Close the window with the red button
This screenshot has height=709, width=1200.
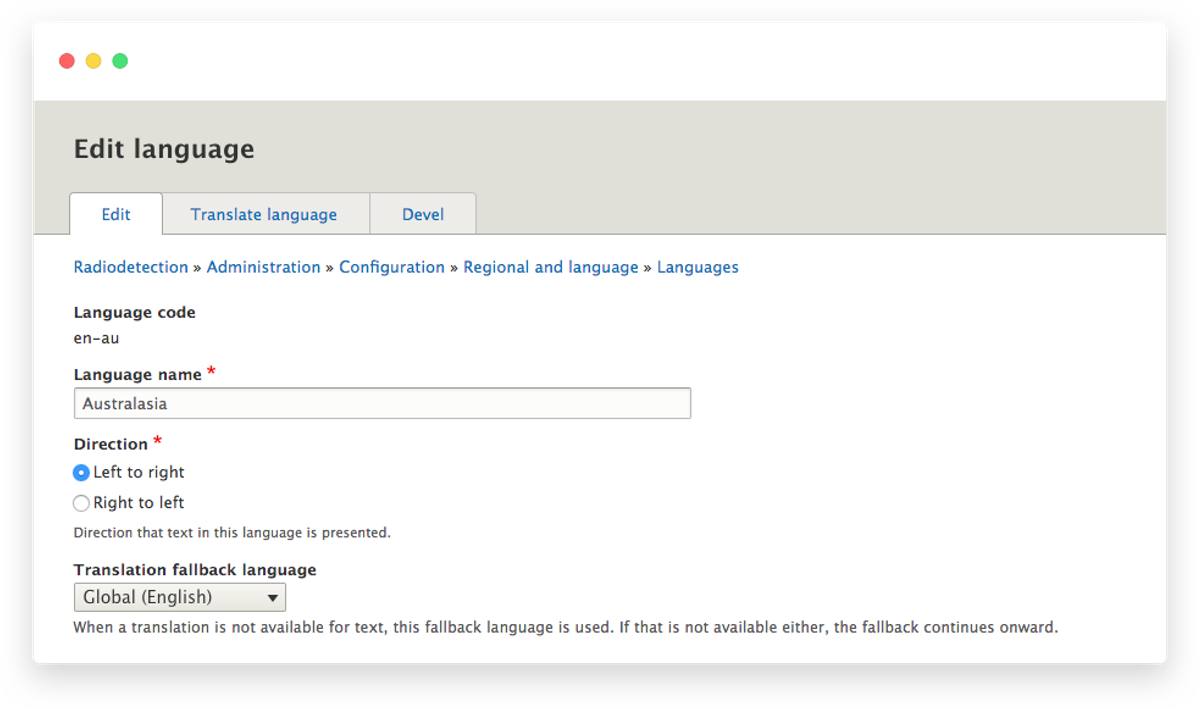tap(67, 61)
